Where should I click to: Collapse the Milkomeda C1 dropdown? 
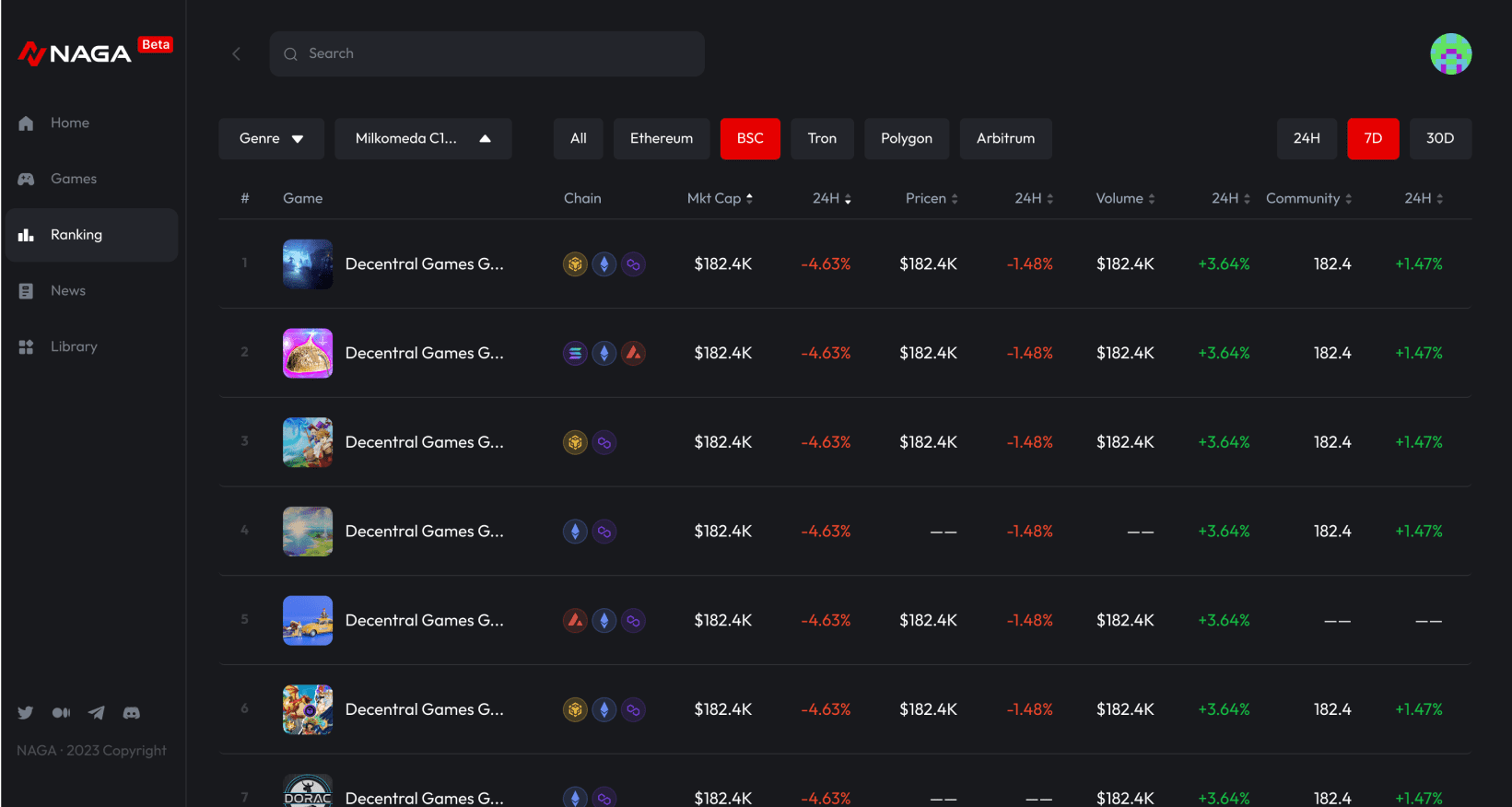(423, 139)
